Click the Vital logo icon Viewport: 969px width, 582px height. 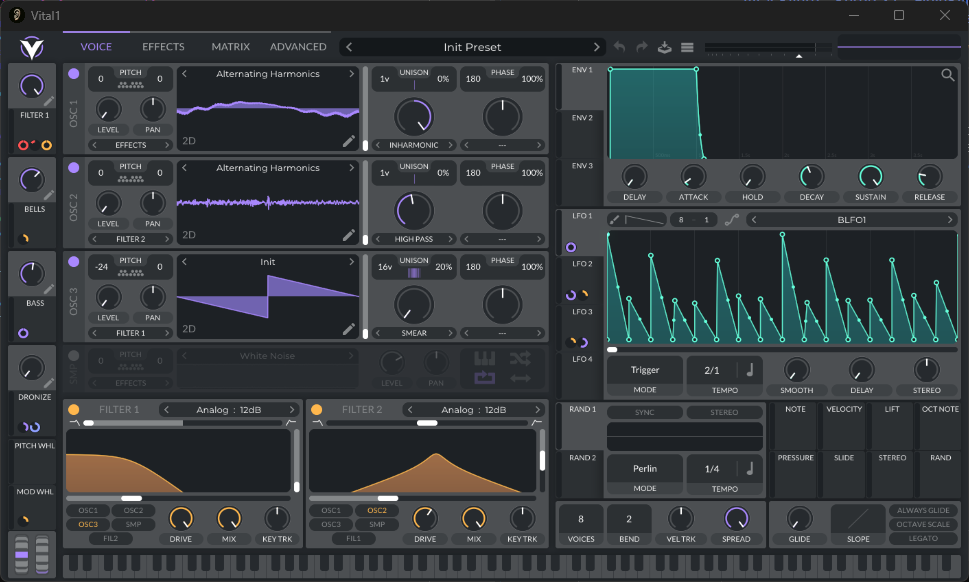point(32,47)
